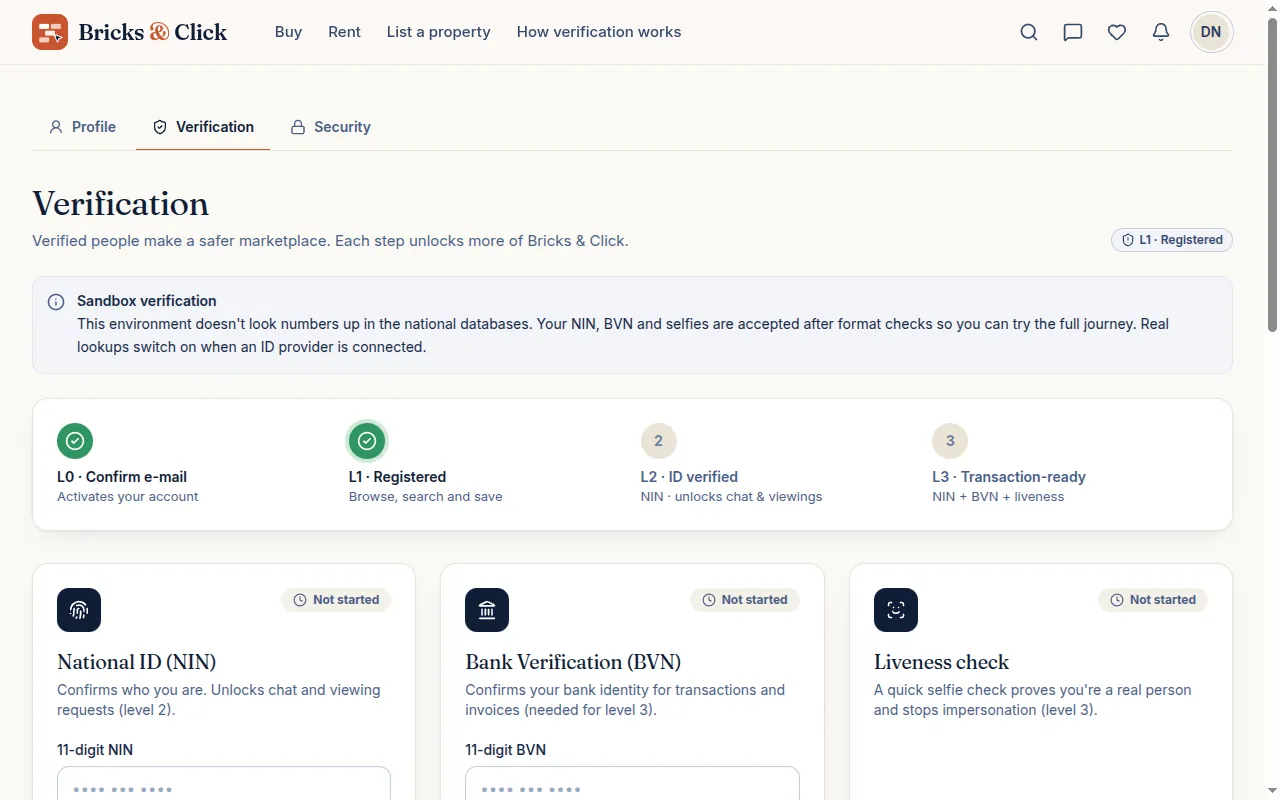Viewport: 1280px width, 800px height.
Task: Click Not started badge on National ID card
Action: [x=336, y=600]
